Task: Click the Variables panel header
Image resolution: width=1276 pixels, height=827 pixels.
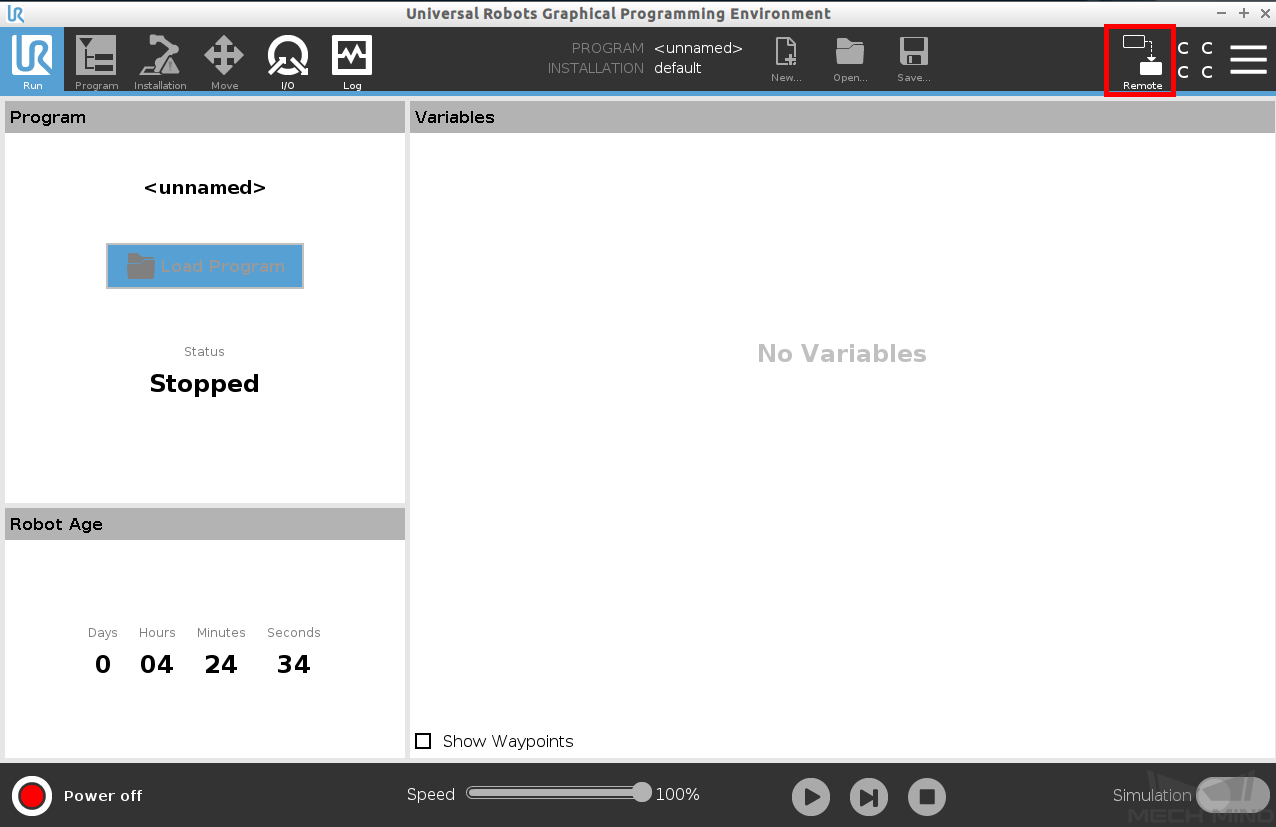Action: (842, 117)
